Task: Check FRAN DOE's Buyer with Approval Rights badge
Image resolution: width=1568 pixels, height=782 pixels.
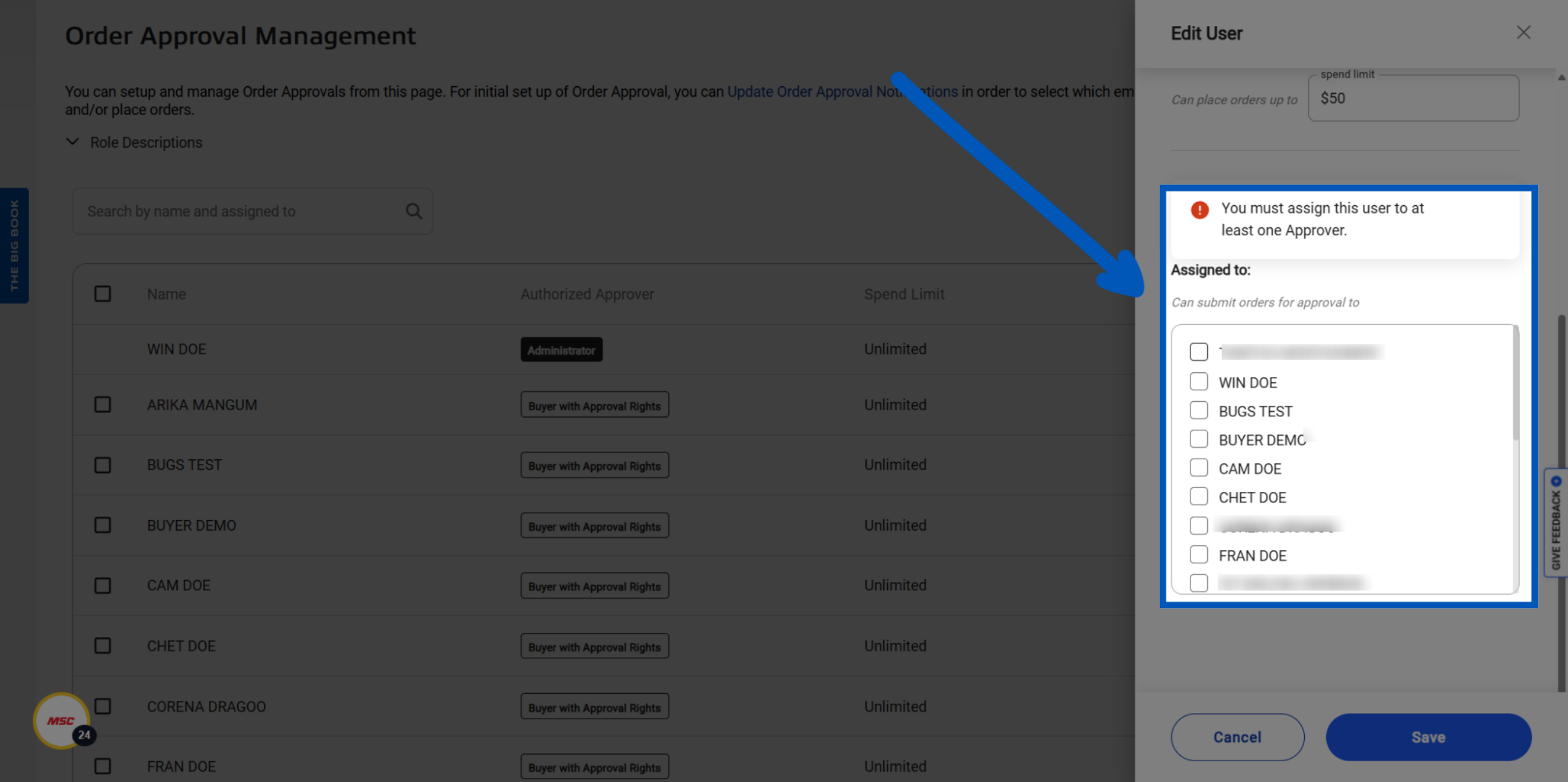Action: coord(595,767)
